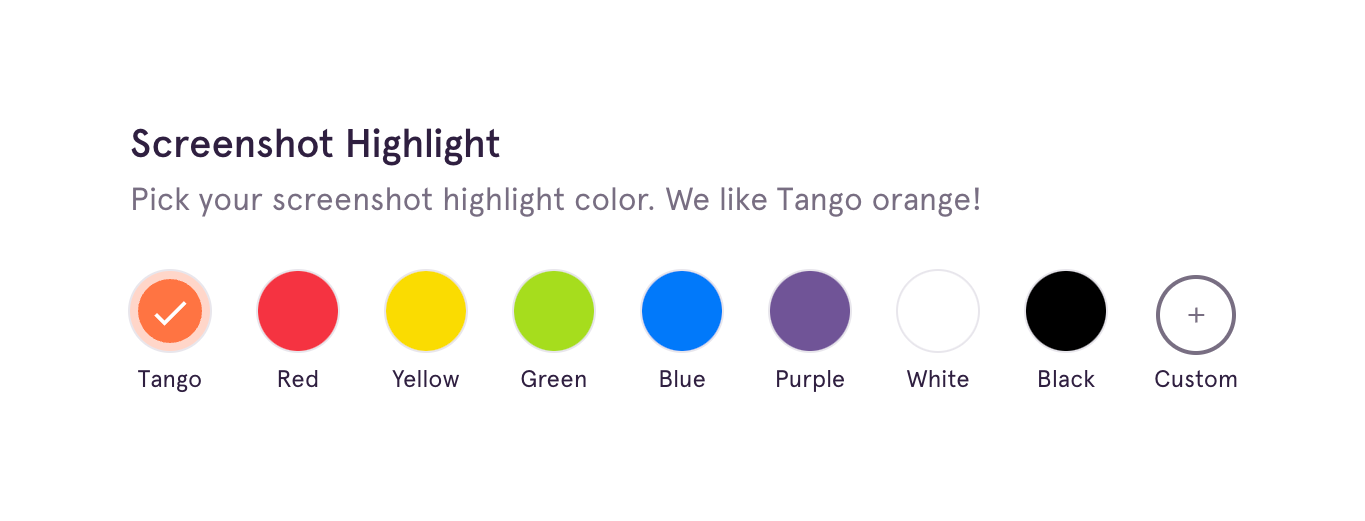Pick the Yellow highlight color circle
1365x521 pixels.
[426, 311]
